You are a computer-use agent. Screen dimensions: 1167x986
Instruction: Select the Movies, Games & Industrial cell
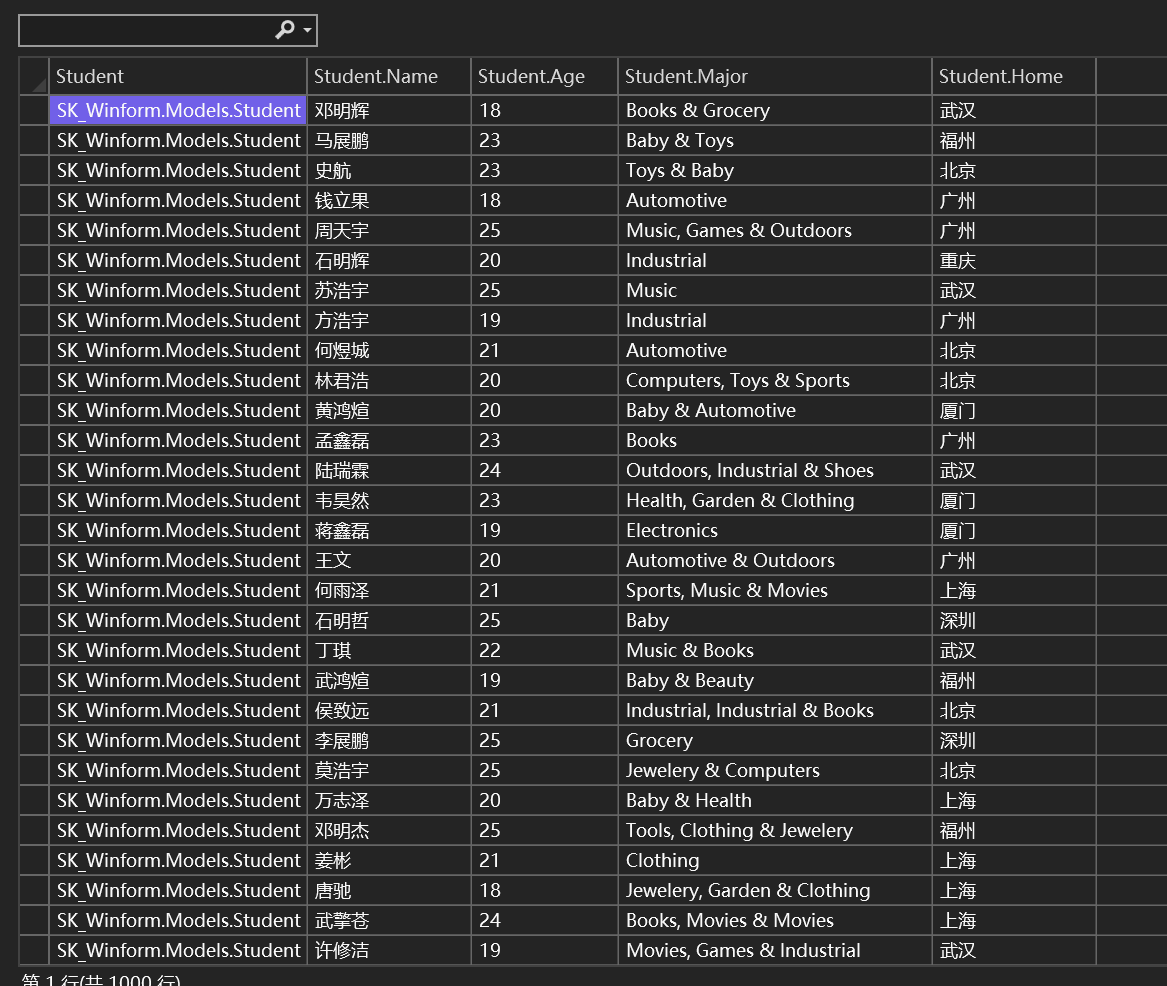[x=775, y=950]
